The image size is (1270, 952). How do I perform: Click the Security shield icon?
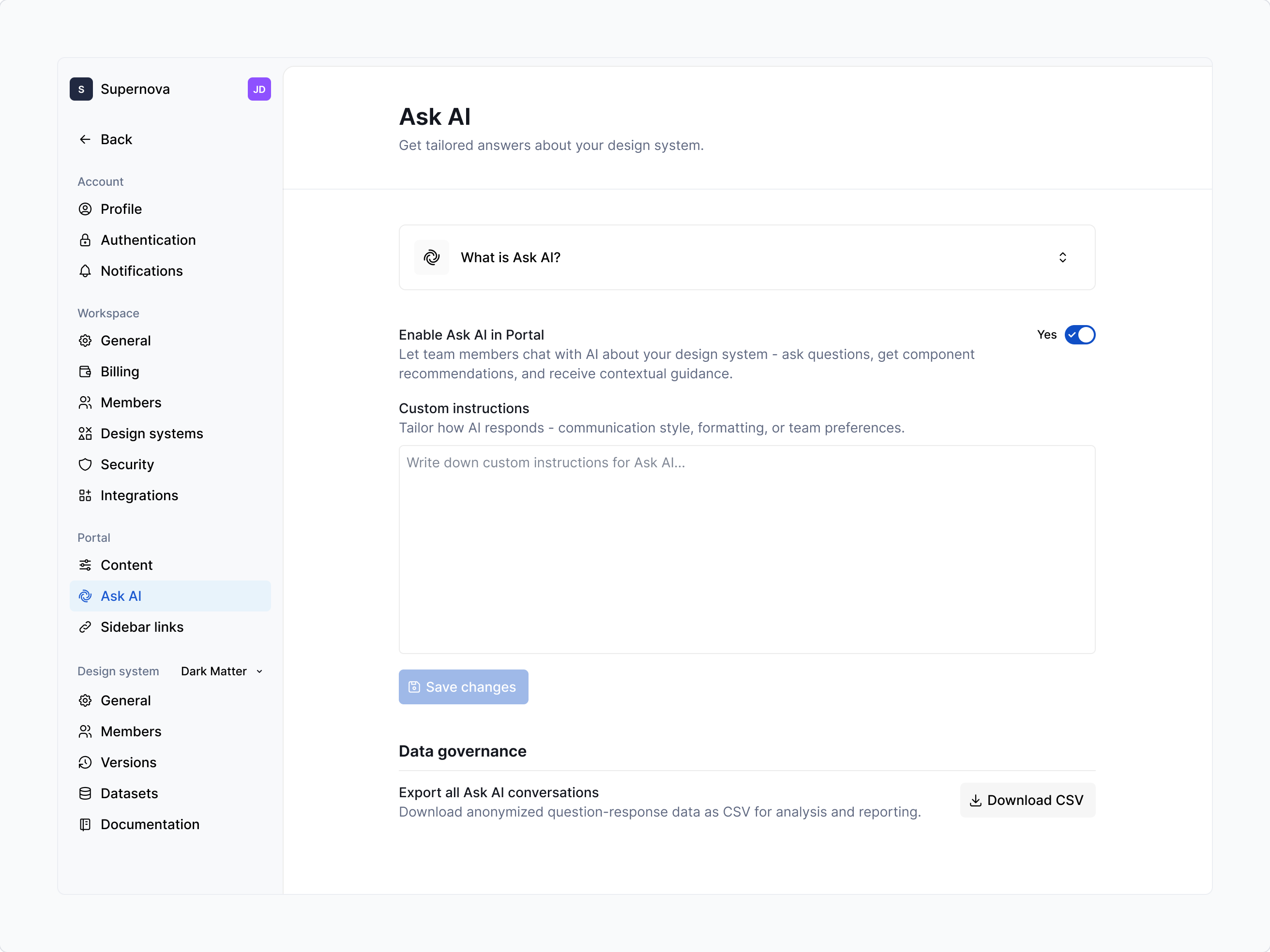[85, 464]
